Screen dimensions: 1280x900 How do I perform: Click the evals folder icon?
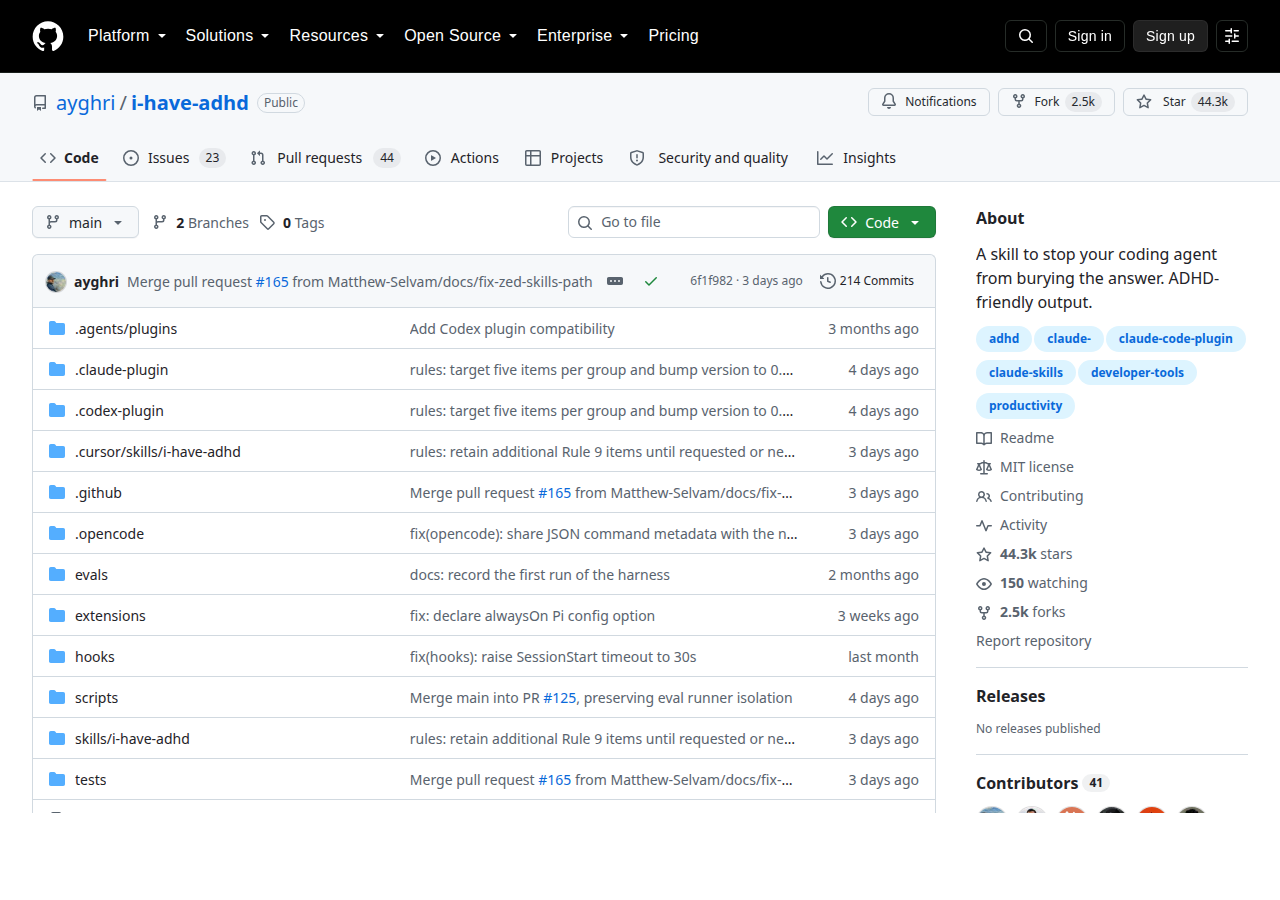57,575
